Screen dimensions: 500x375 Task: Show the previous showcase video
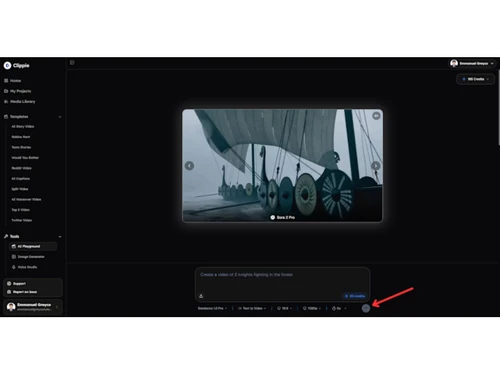point(189,166)
